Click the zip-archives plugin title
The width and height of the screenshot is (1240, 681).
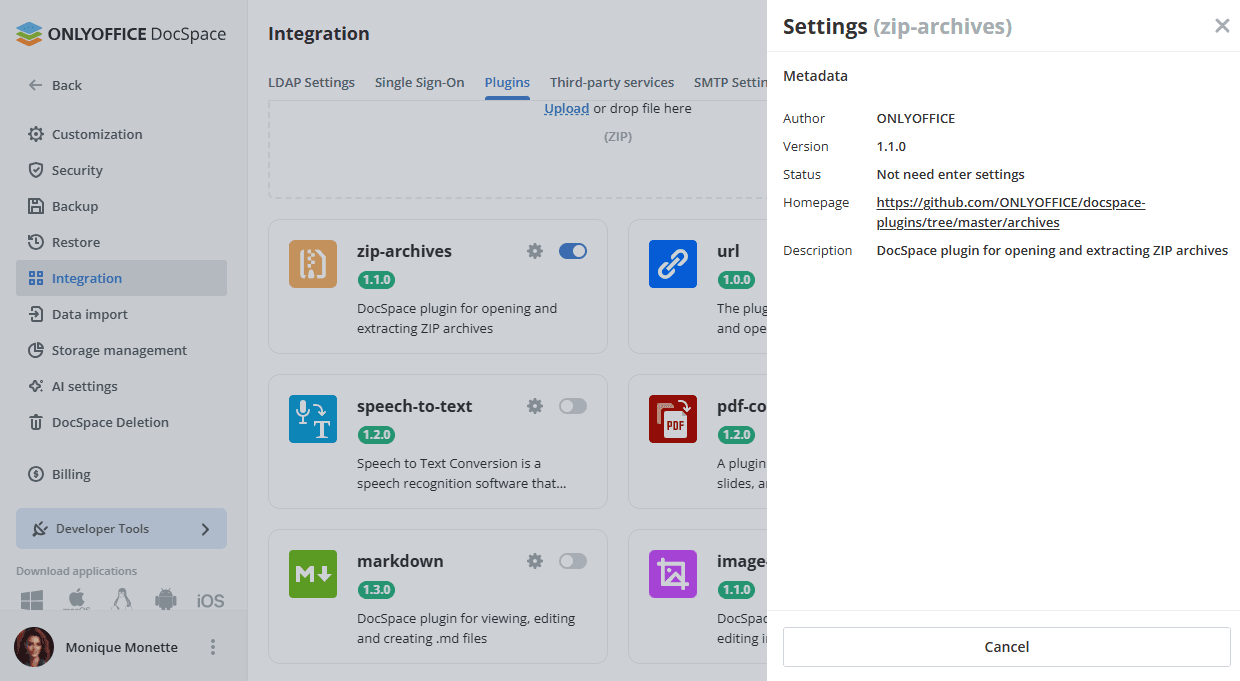click(404, 251)
